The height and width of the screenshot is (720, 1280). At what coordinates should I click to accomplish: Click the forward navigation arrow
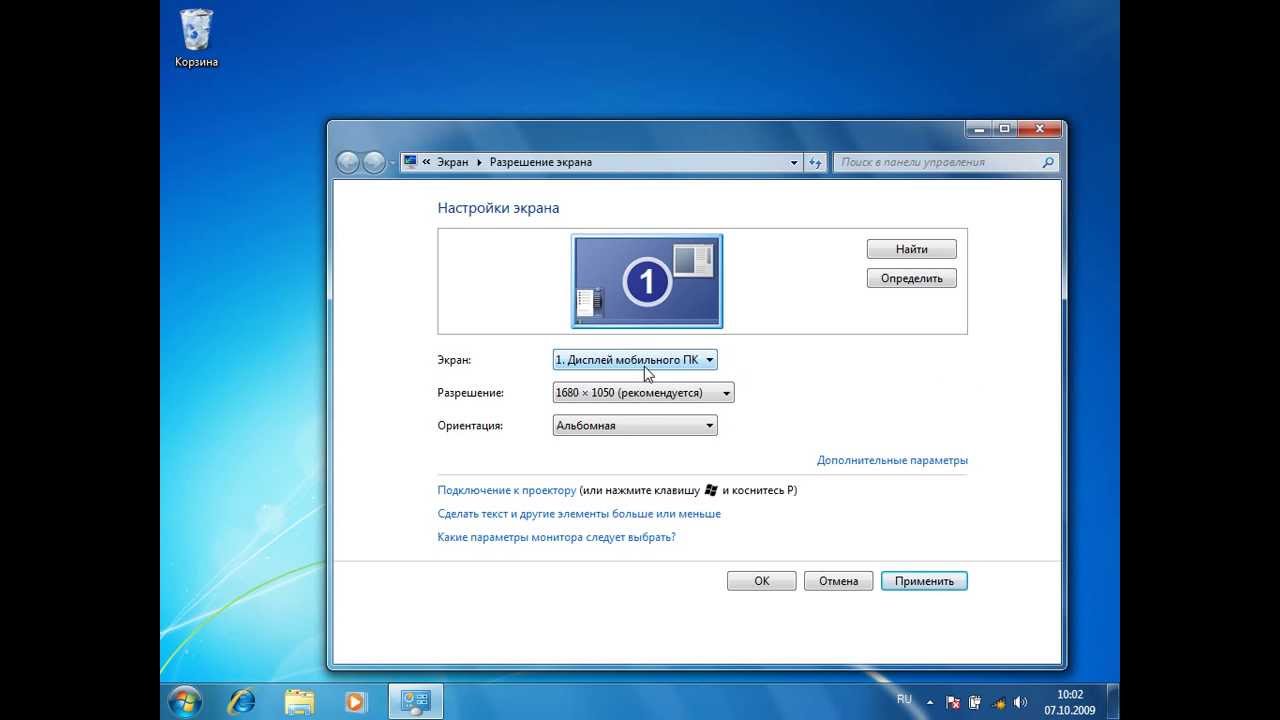(374, 162)
